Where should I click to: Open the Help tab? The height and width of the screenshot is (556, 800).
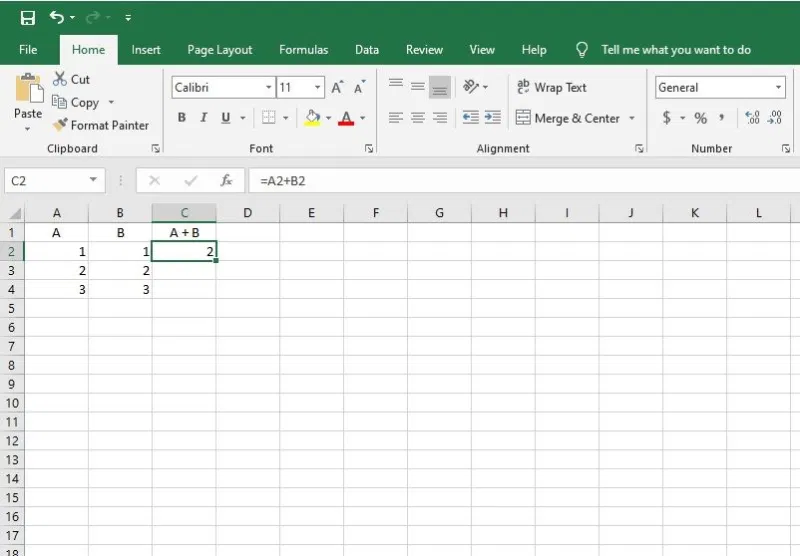[x=534, y=49]
